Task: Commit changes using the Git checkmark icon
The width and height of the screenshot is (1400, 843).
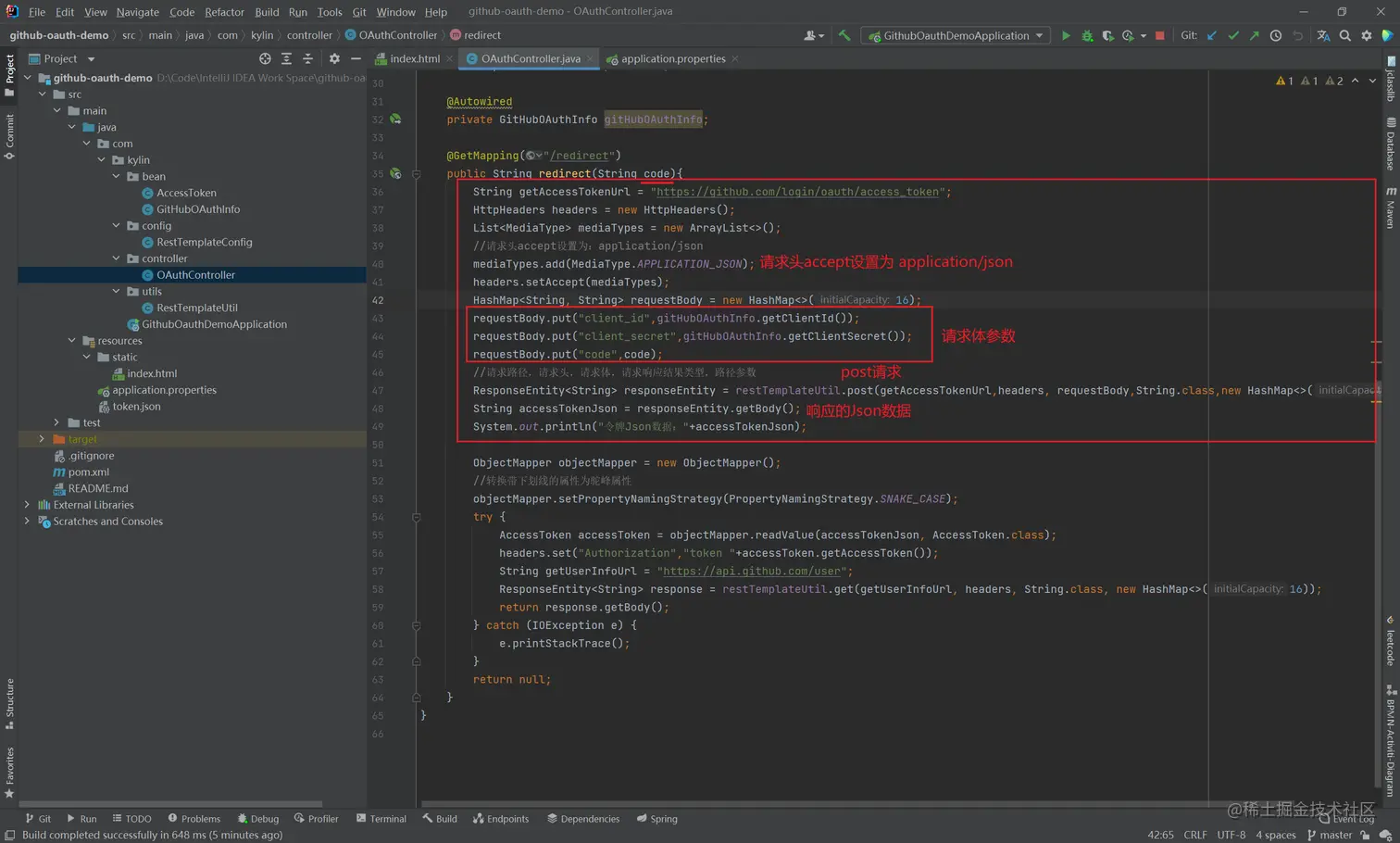Action: (1233, 35)
